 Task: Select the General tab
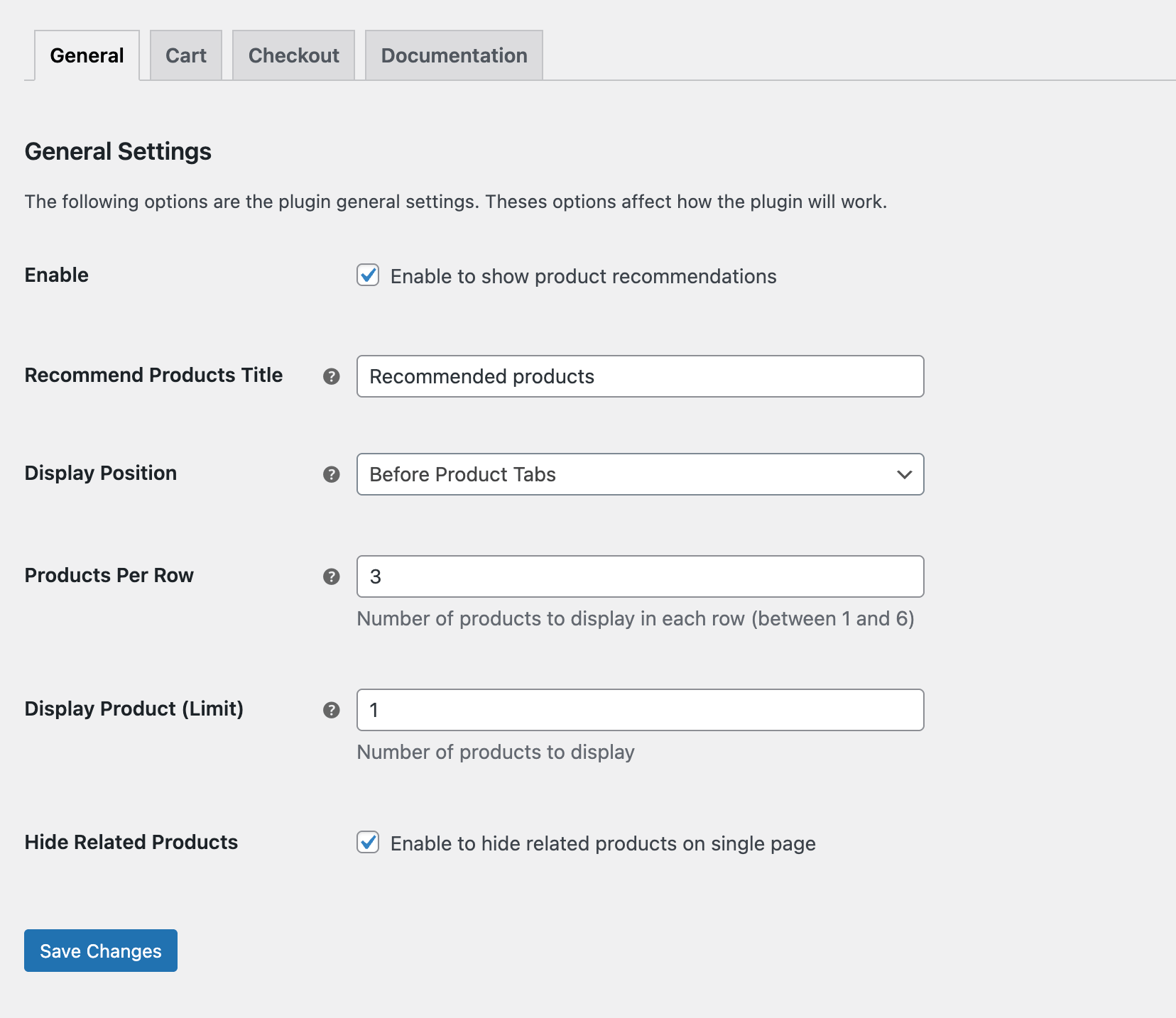tap(85, 55)
